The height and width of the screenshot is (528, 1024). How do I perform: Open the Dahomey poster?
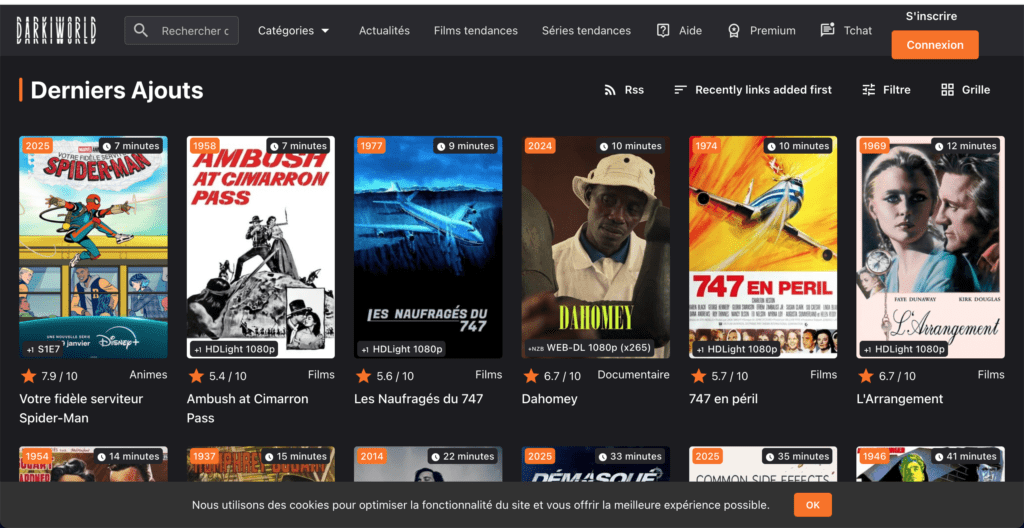[596, 247]
